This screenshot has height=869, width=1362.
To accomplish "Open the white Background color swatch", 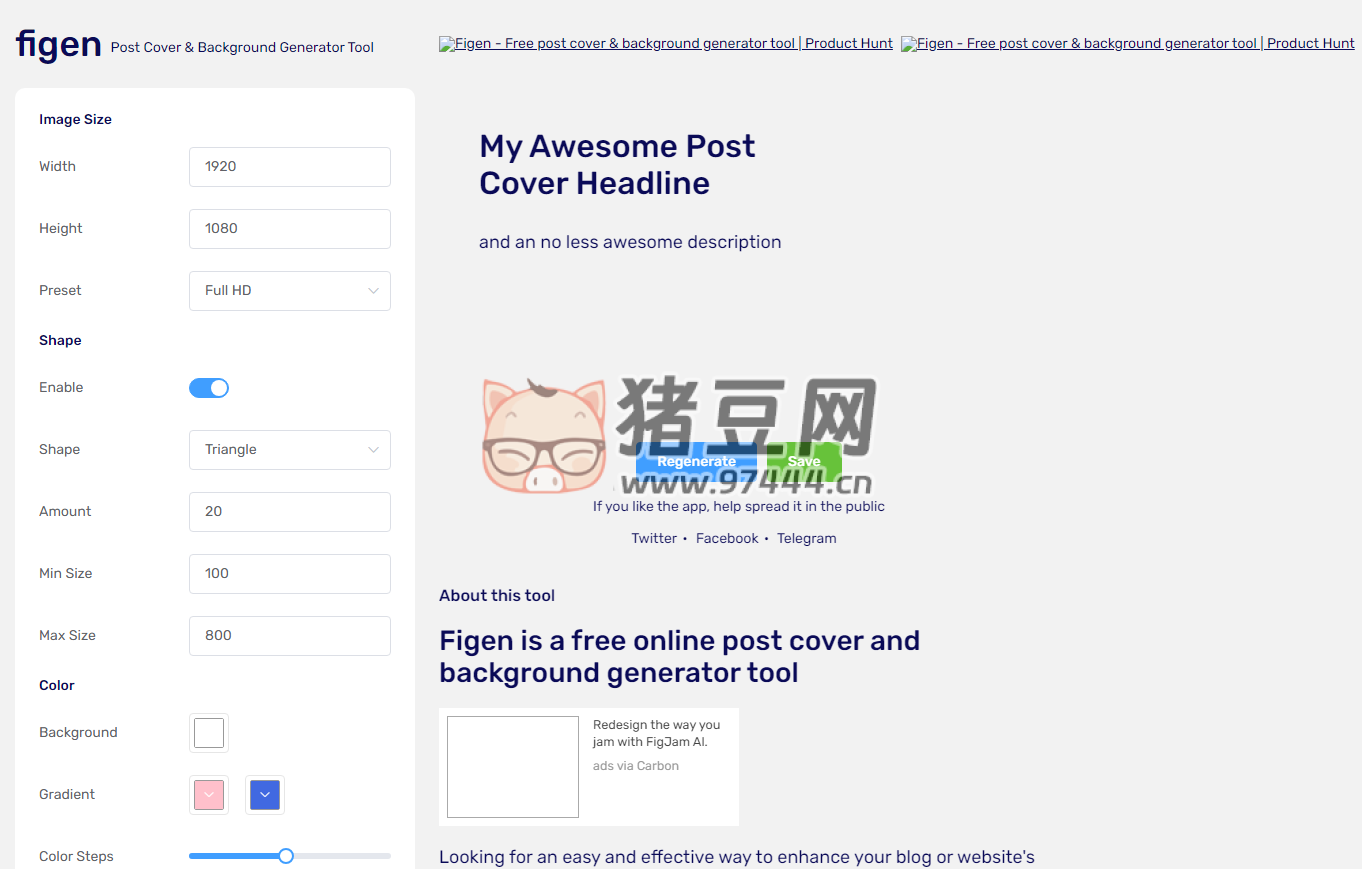I will click(x=209, y=733).
